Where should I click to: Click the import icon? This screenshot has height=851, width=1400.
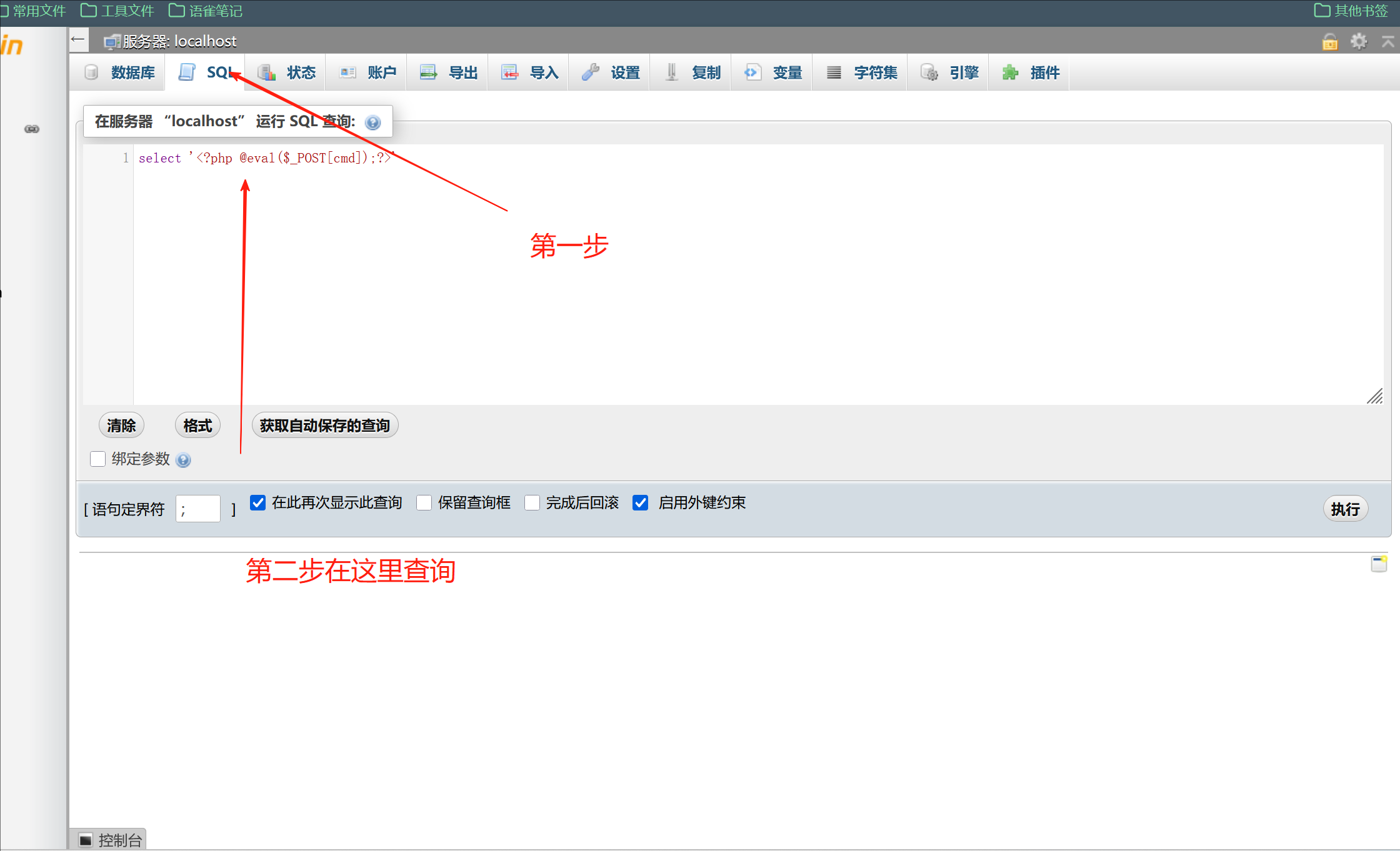point(510,72)
